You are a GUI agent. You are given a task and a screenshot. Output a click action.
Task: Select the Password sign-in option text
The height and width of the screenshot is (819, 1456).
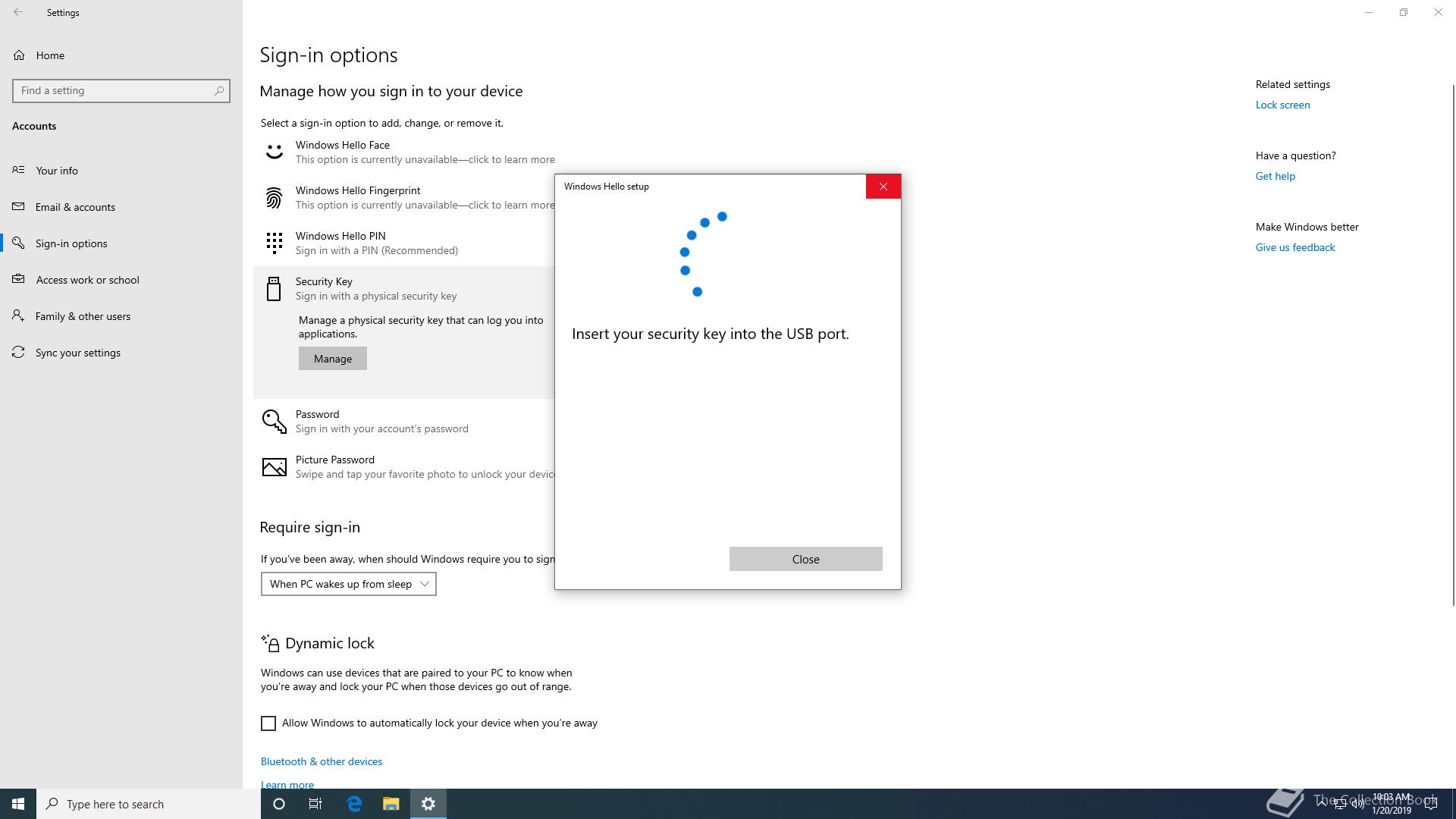click(317, 414)
